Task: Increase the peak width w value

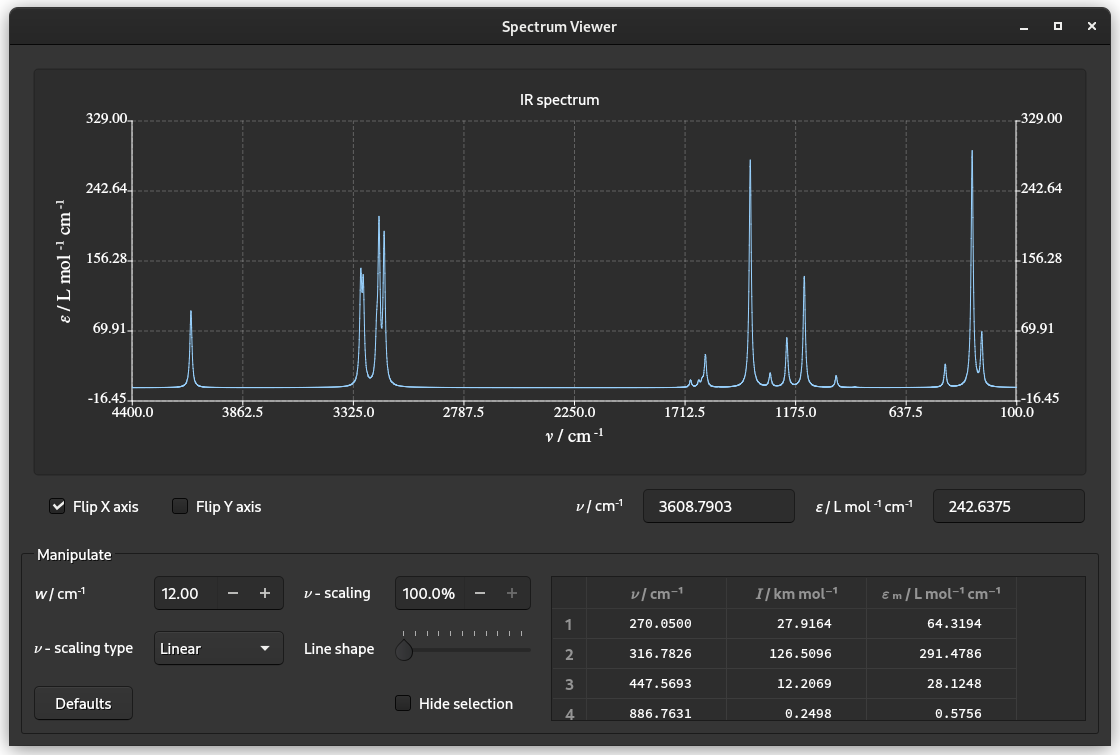Action: pyautogui.click(x=265, y=594)
